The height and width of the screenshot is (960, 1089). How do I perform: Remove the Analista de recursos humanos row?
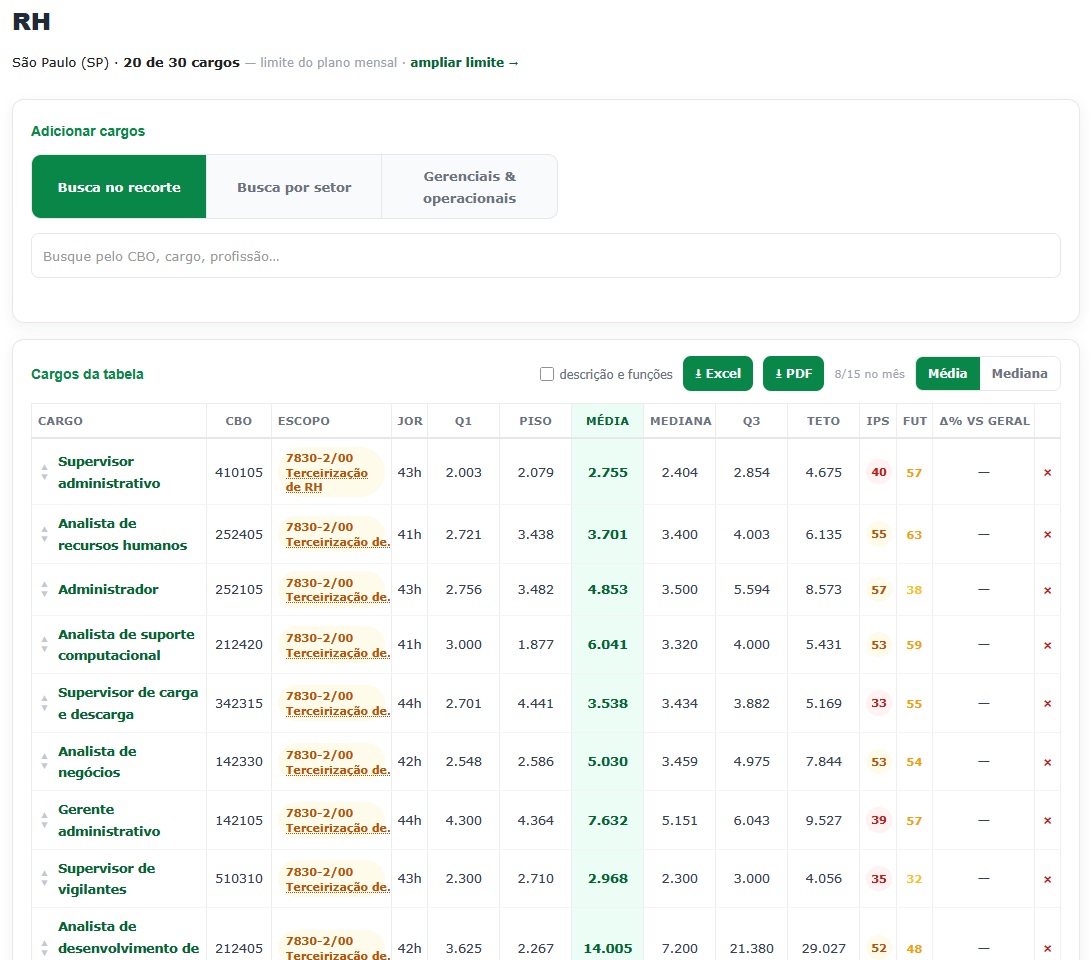coord(1047,534)
